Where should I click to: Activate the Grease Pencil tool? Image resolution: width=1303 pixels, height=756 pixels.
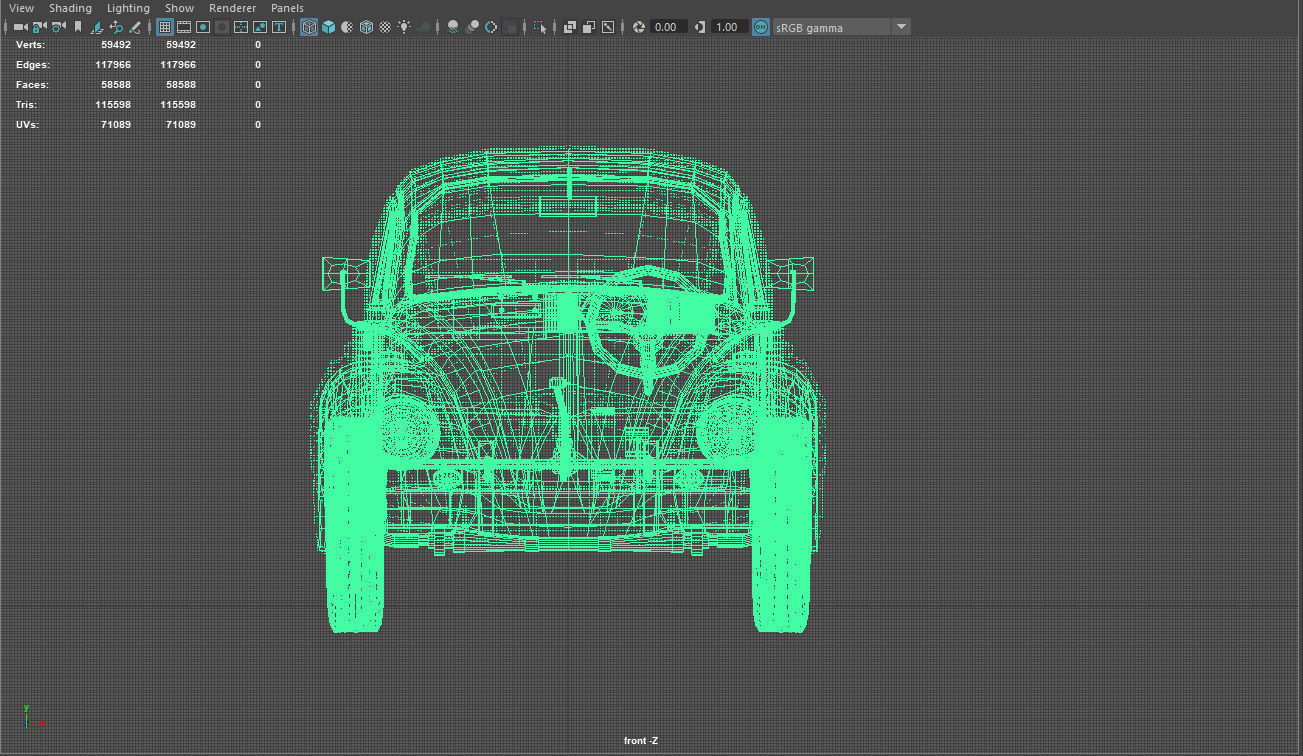click(x=134, y=27)
